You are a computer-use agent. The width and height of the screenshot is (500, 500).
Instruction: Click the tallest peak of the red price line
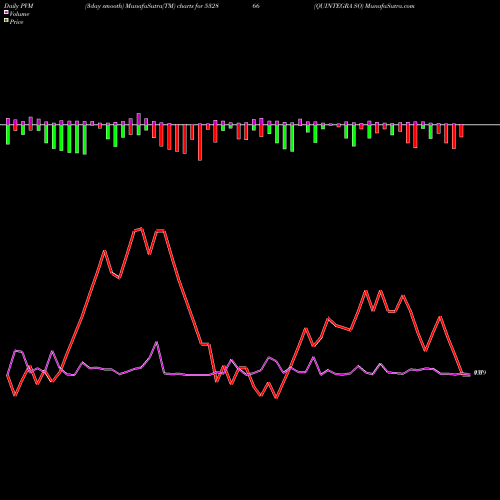[142, 229]
